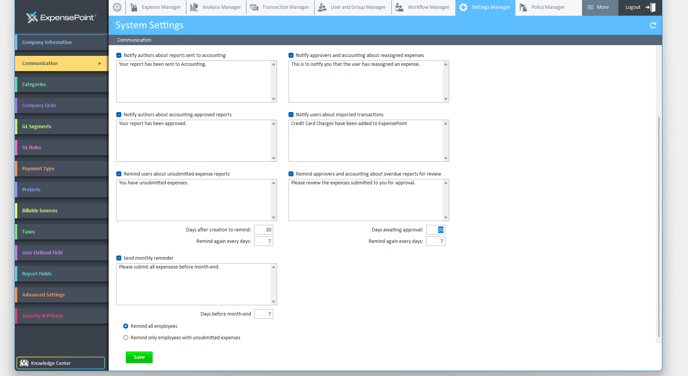688x376 pixels.
Task: Click the refresh icon in System Settings header
Action: tap(653, 25)
